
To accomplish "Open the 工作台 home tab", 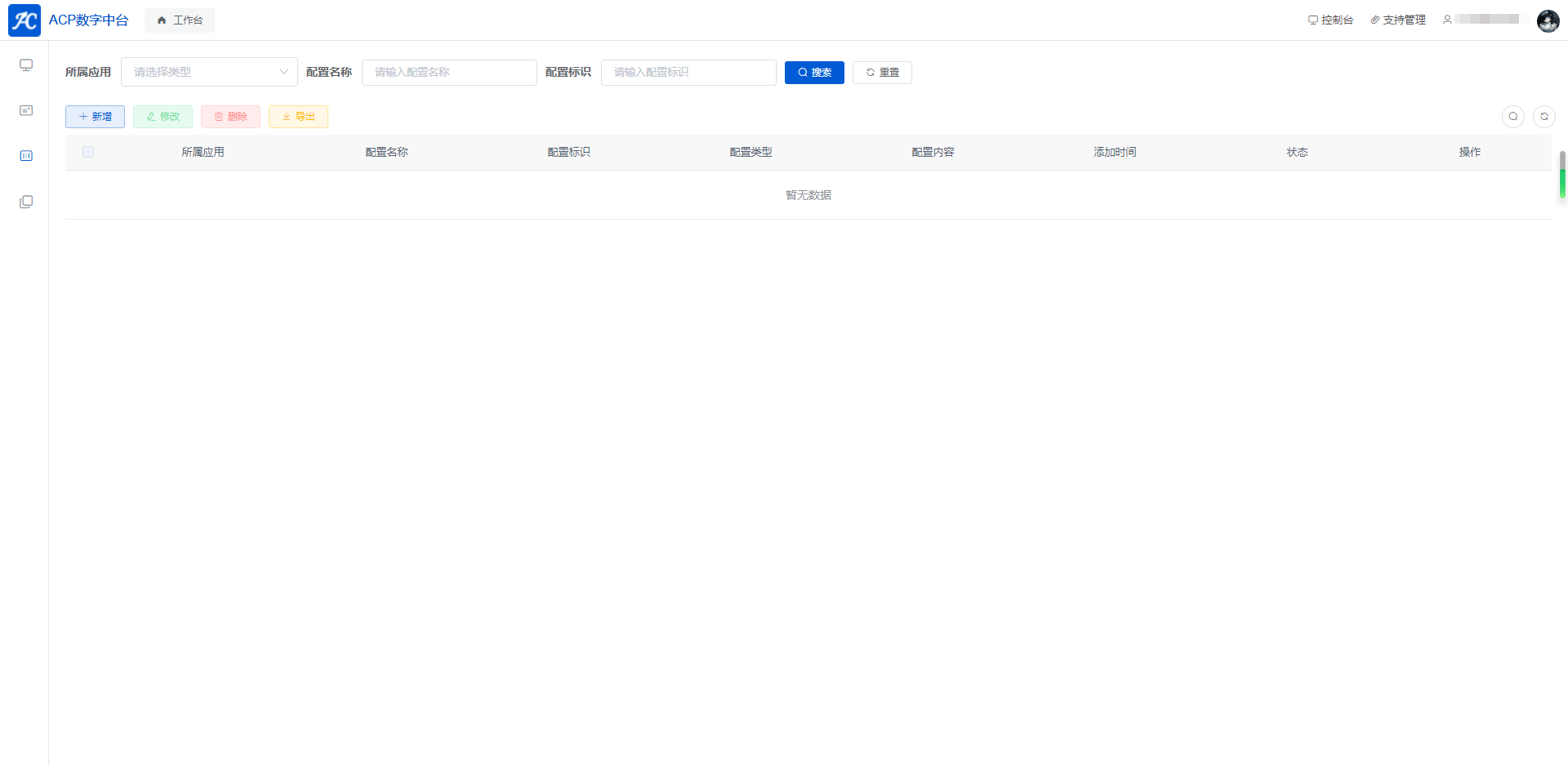I will pyautogui.click(x=180, y=20).
